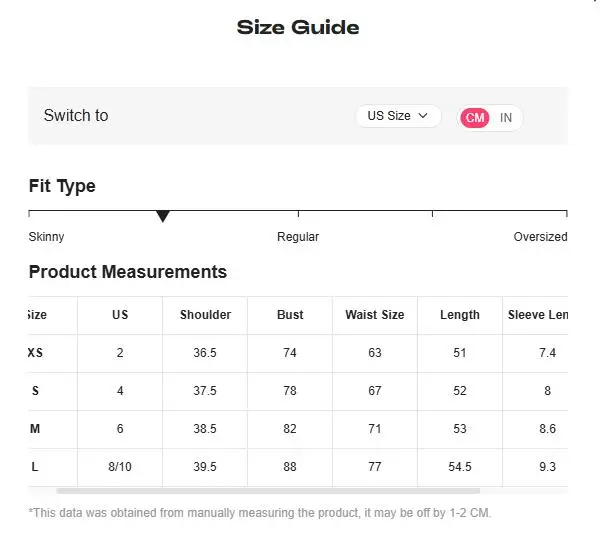Click the Oversized fit label

540,236
